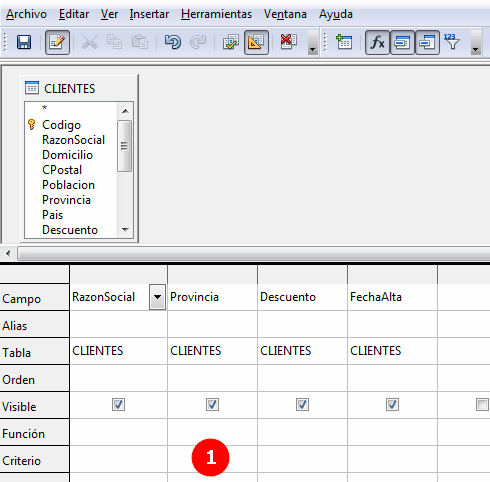
Task: Click the field list vertical scrollbar thumb
Action: [x=125, y=146]
